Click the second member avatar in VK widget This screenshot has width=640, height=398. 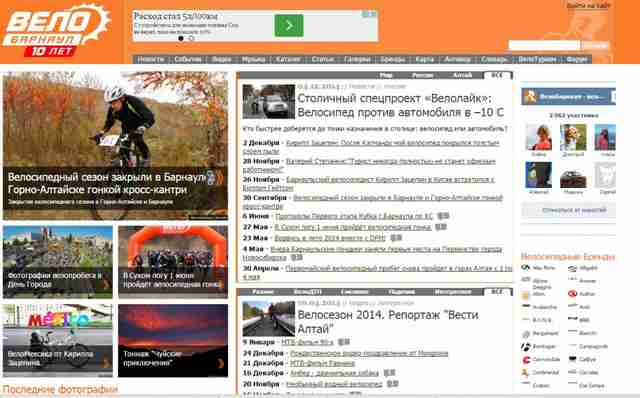[573, 138]
